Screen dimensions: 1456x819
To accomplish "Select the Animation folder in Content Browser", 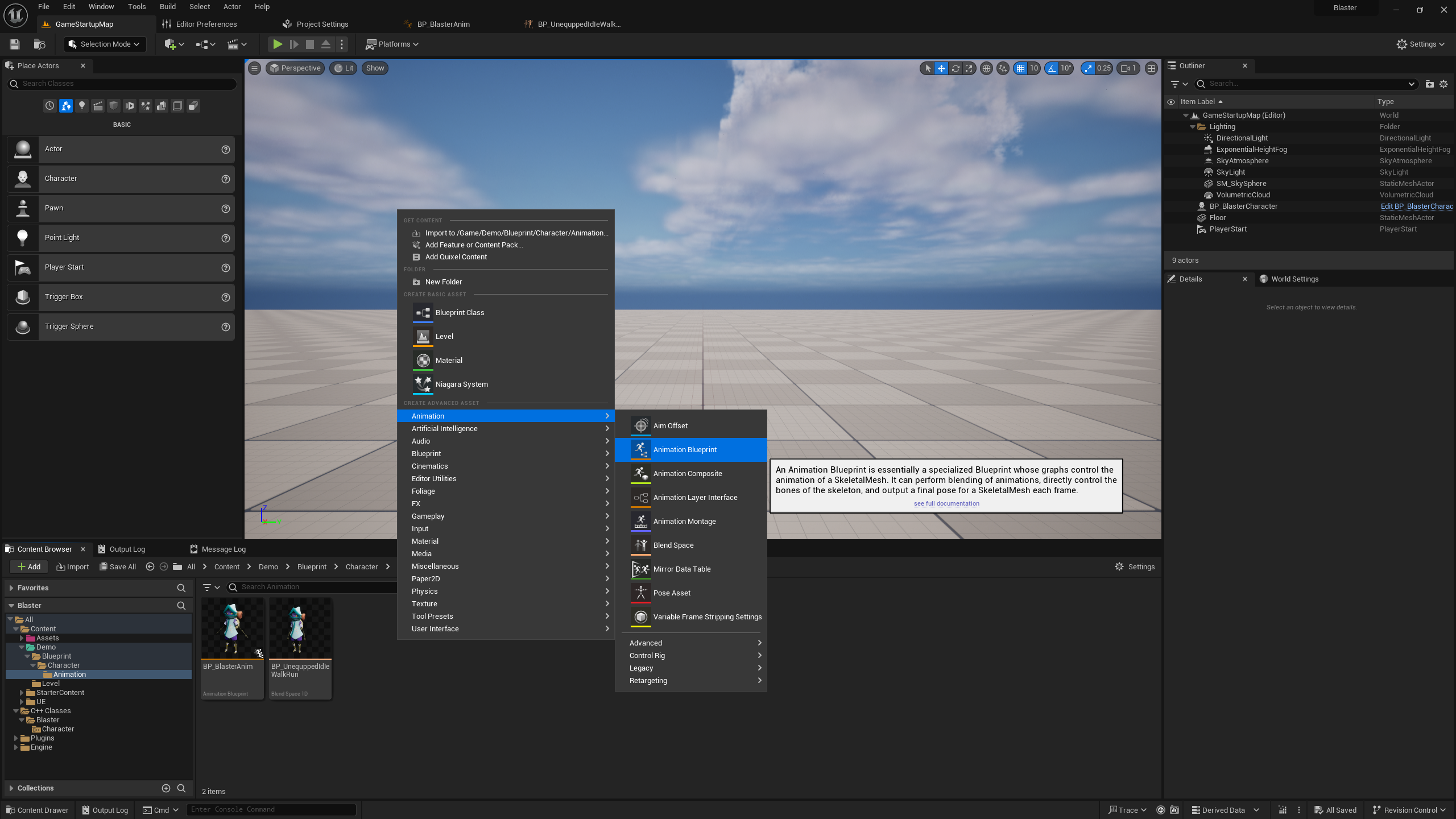I will 70,674.
